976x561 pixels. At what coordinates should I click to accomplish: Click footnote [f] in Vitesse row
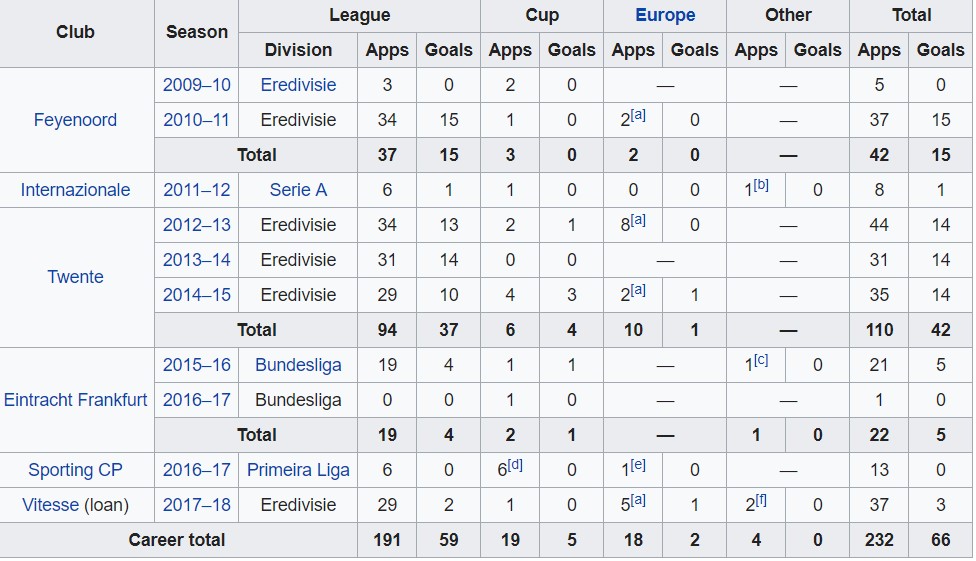click(761, 500)
